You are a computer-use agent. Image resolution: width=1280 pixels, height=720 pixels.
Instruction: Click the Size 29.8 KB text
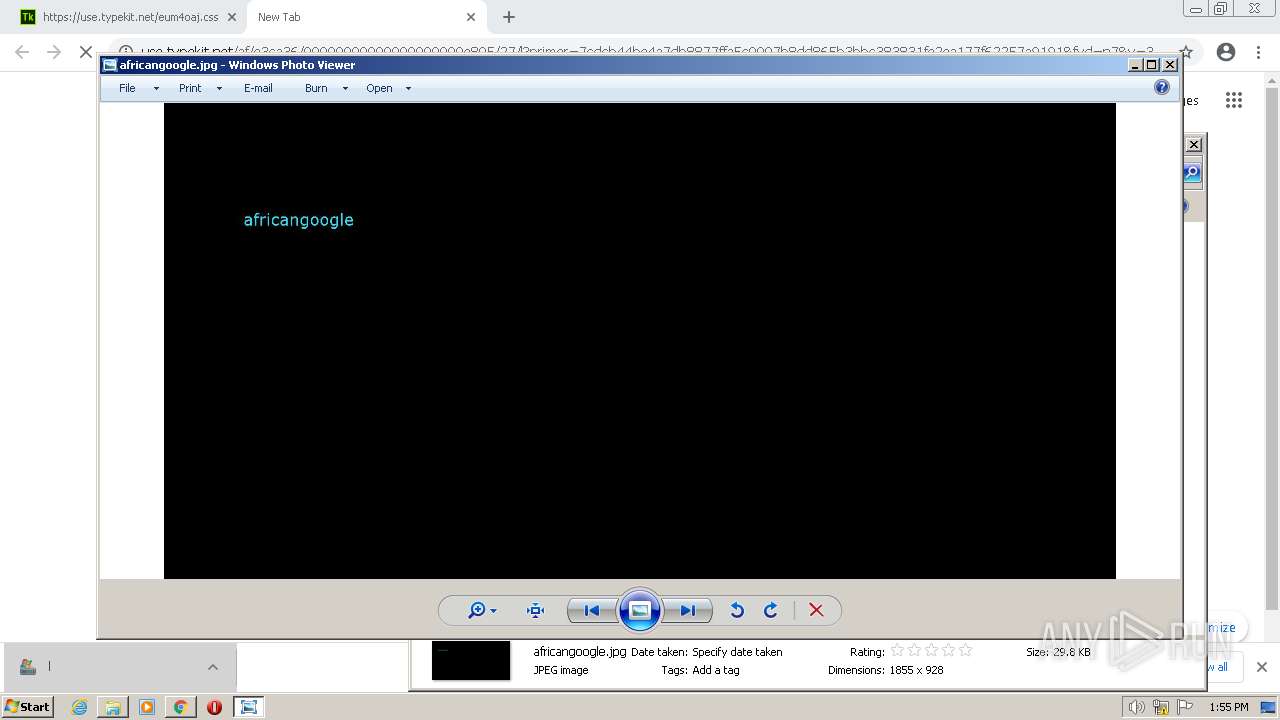coord(1058,652)
